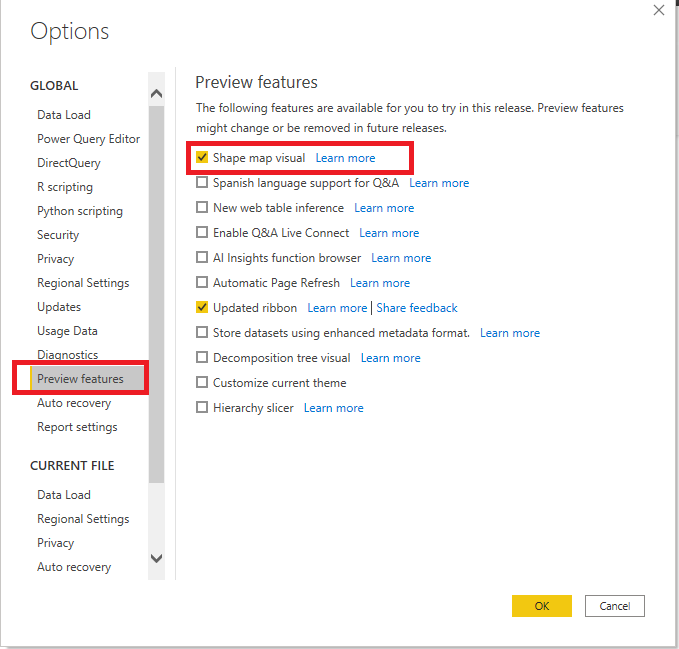Click the sidebar vertical scrollbar thumb
This screenshot has height=649, width=679.
tap(156, 294)
